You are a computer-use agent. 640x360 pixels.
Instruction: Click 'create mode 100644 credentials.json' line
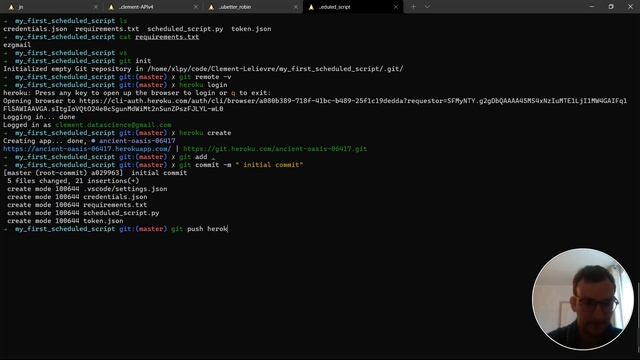point(77,197)
